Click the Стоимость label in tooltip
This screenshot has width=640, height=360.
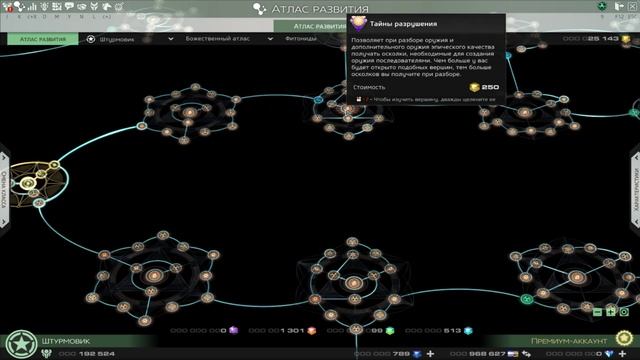pos(369,87)
